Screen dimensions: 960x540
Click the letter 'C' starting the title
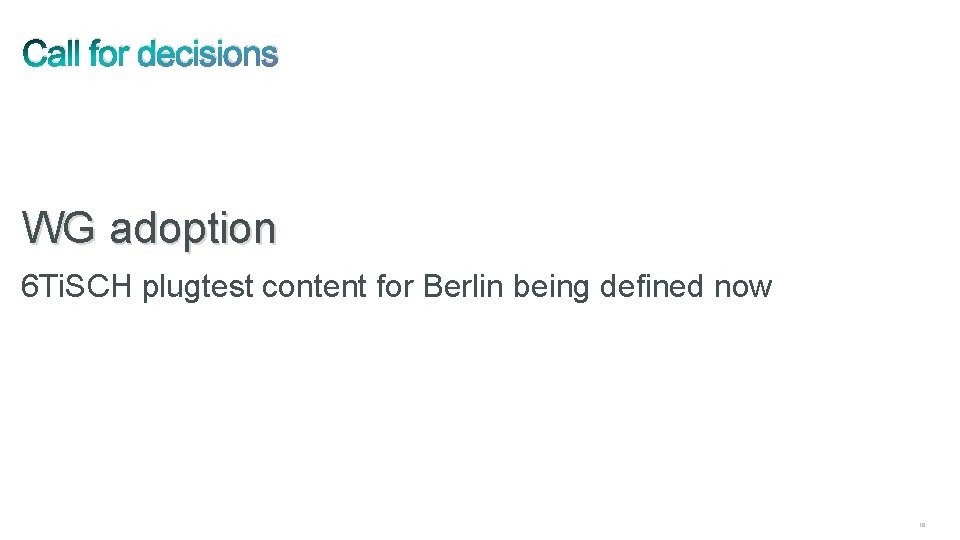[34, 54]
